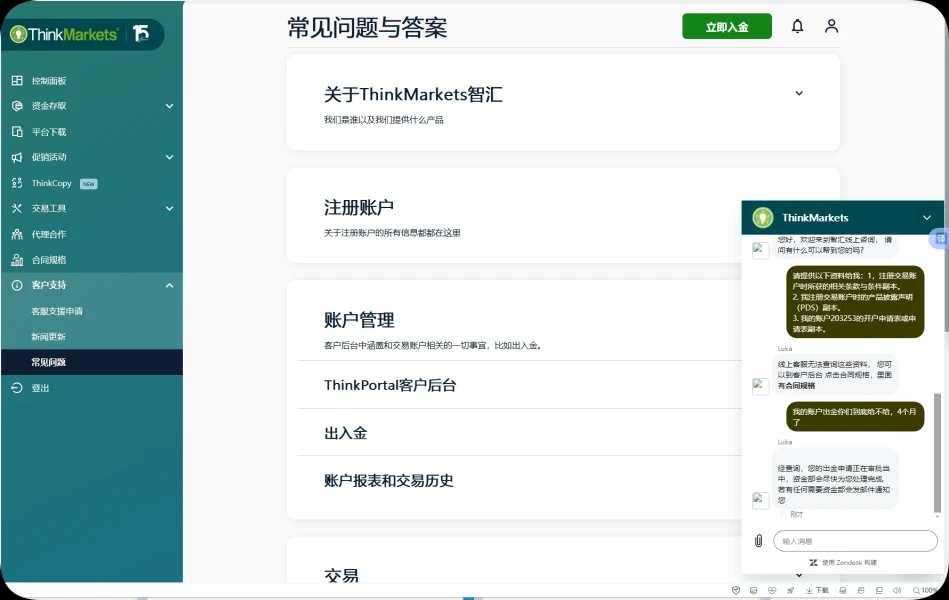Open the notifications bell icon
This screenshot has width=949, height=600.
(798, 26)
